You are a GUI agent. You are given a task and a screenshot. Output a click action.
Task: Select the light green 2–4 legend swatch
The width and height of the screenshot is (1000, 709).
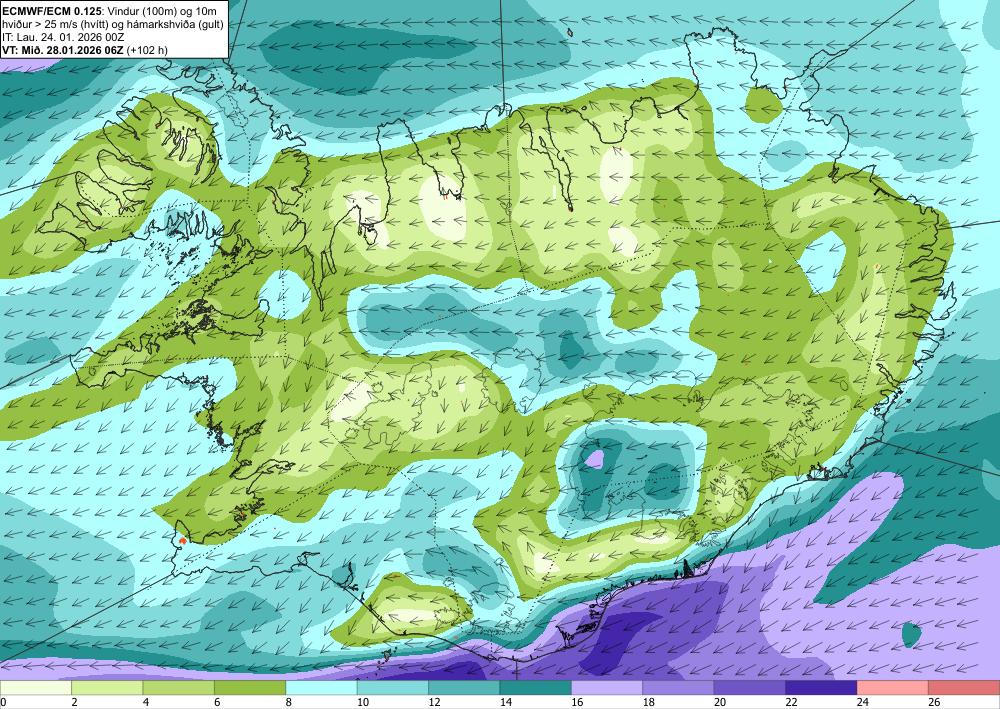(x=107, y=688)
